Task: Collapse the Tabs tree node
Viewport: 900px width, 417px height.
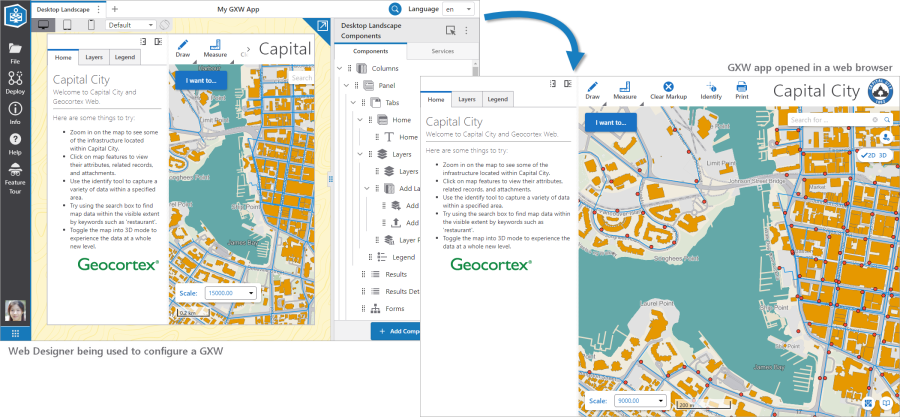Action: click(x=353, y=103)
